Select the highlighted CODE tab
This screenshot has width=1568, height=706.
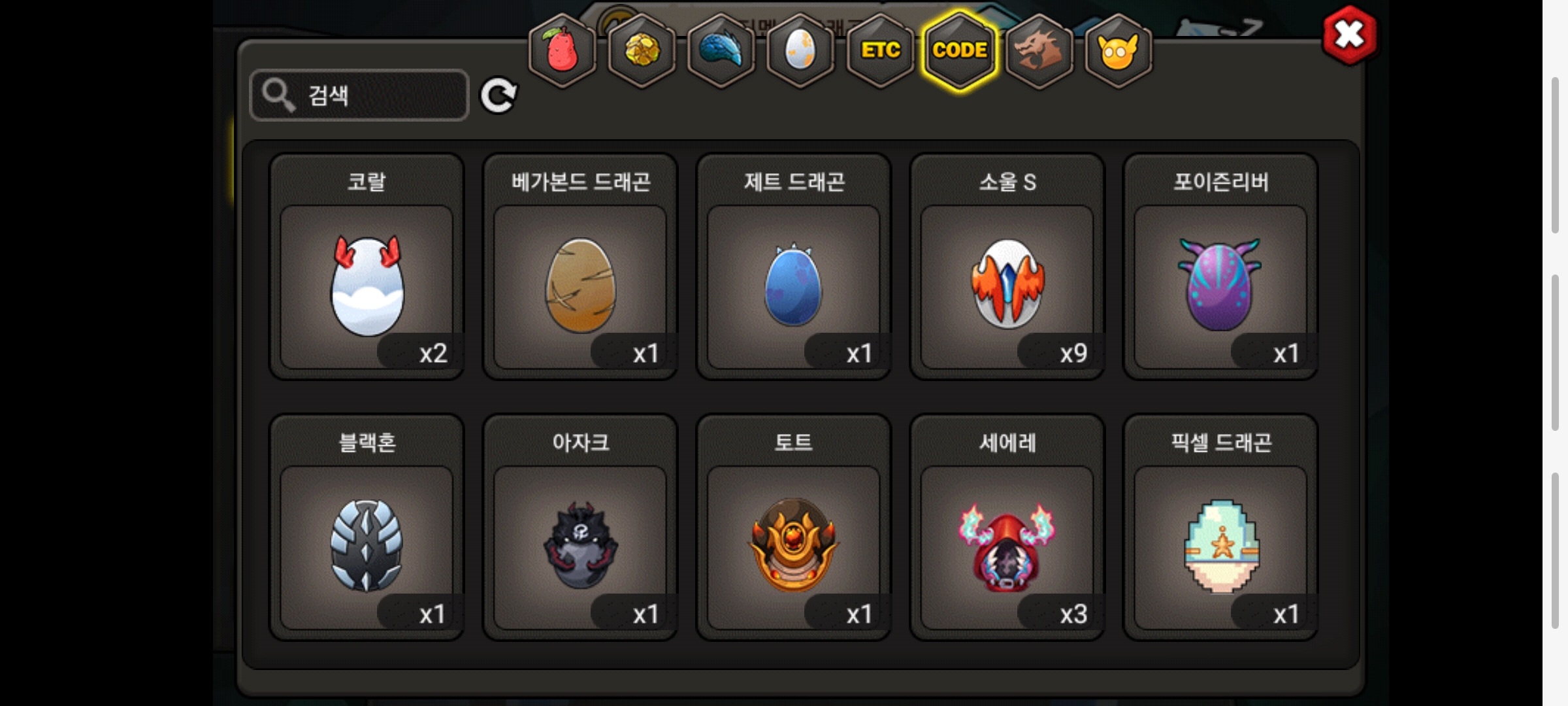960,51
